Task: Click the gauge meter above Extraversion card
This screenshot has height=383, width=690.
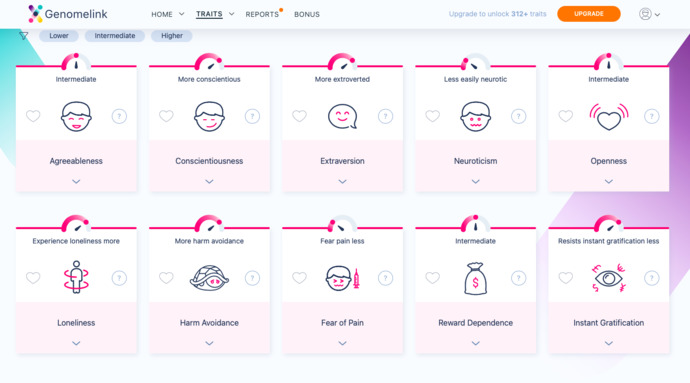Action: click(x=342, y=62)
